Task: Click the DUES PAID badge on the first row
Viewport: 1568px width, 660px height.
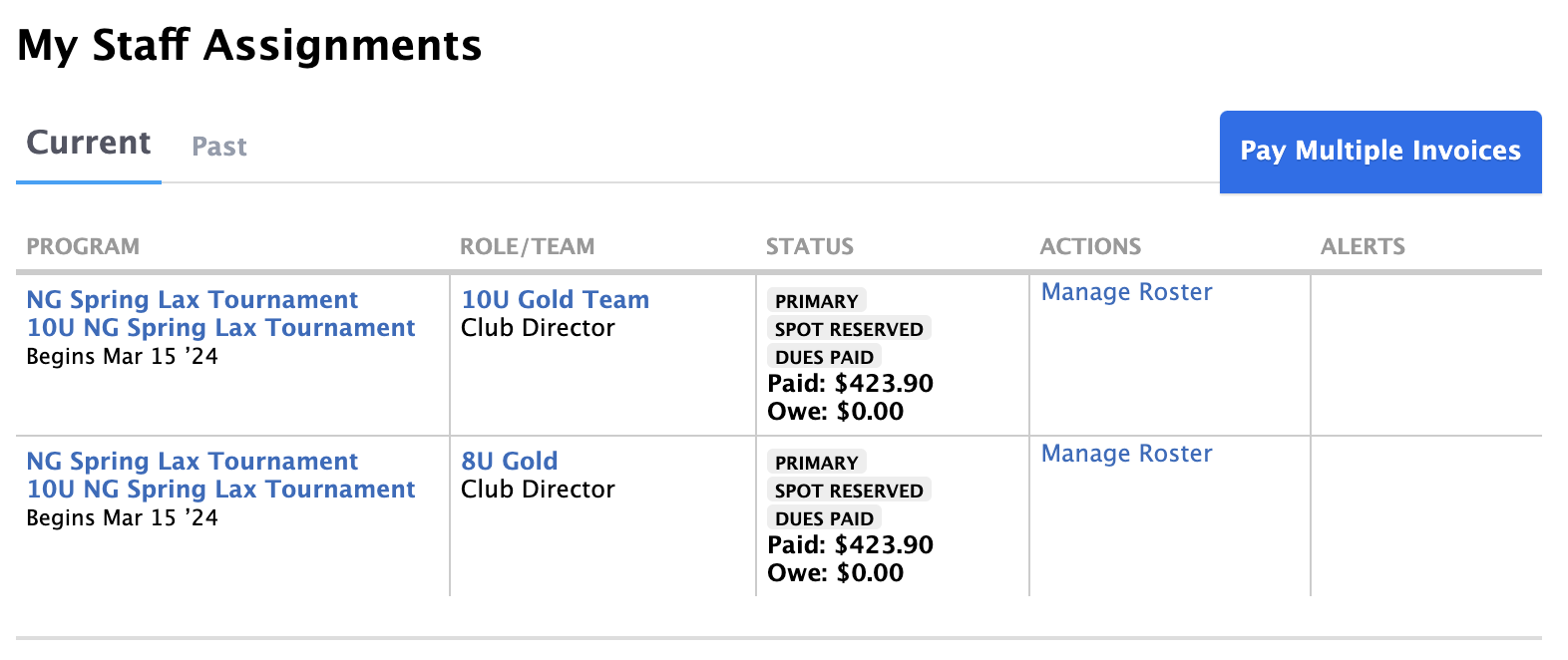Action: [824, 357]
